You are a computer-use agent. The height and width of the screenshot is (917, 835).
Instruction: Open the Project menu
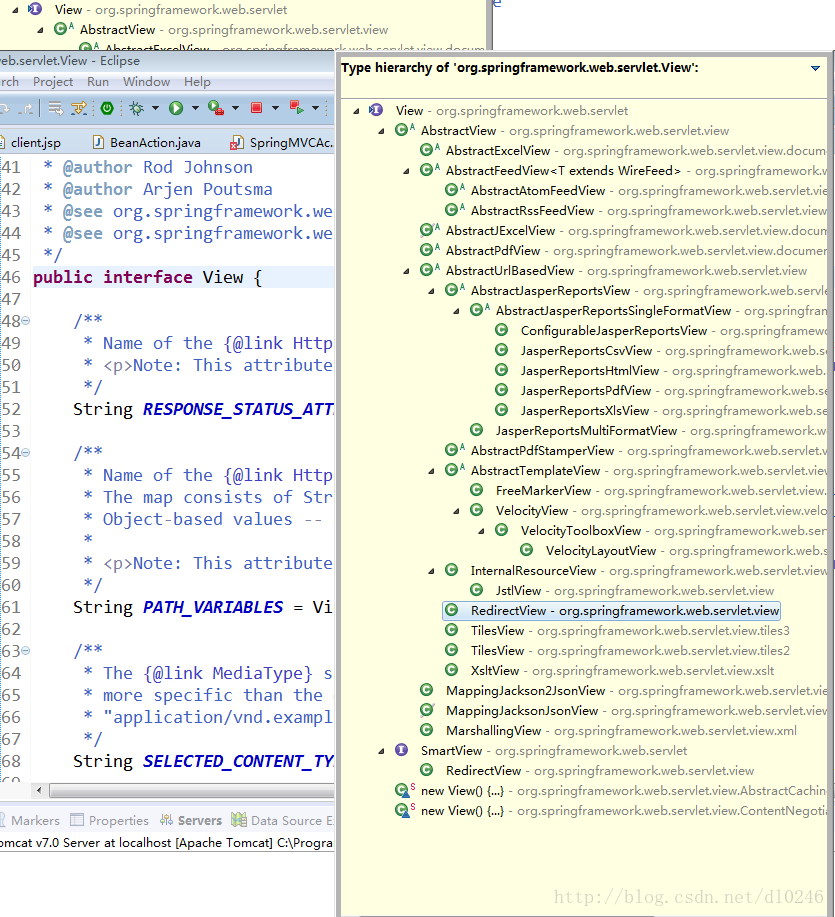point(53,82)
